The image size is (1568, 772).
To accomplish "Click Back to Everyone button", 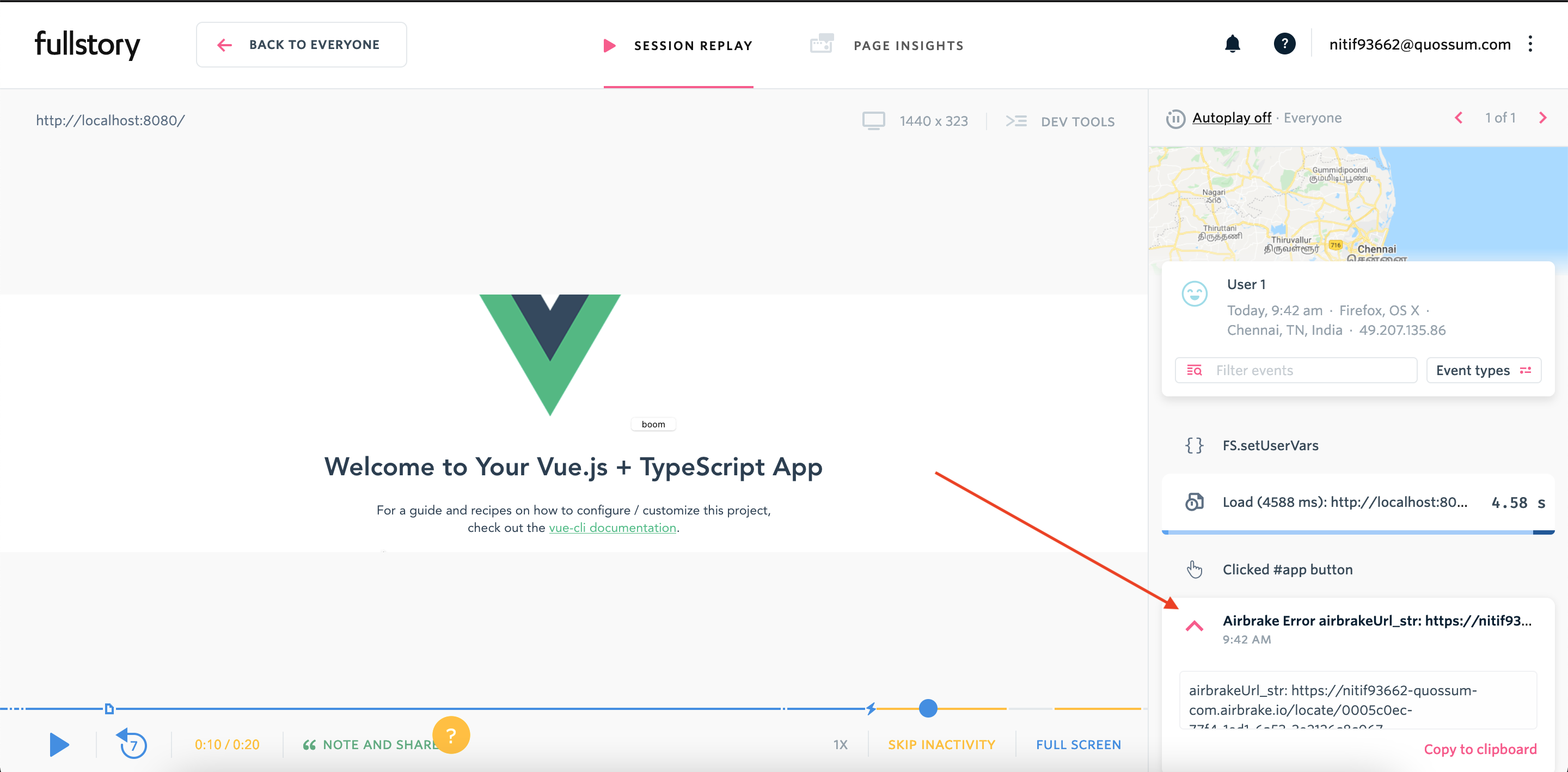I will click(301, 44).
